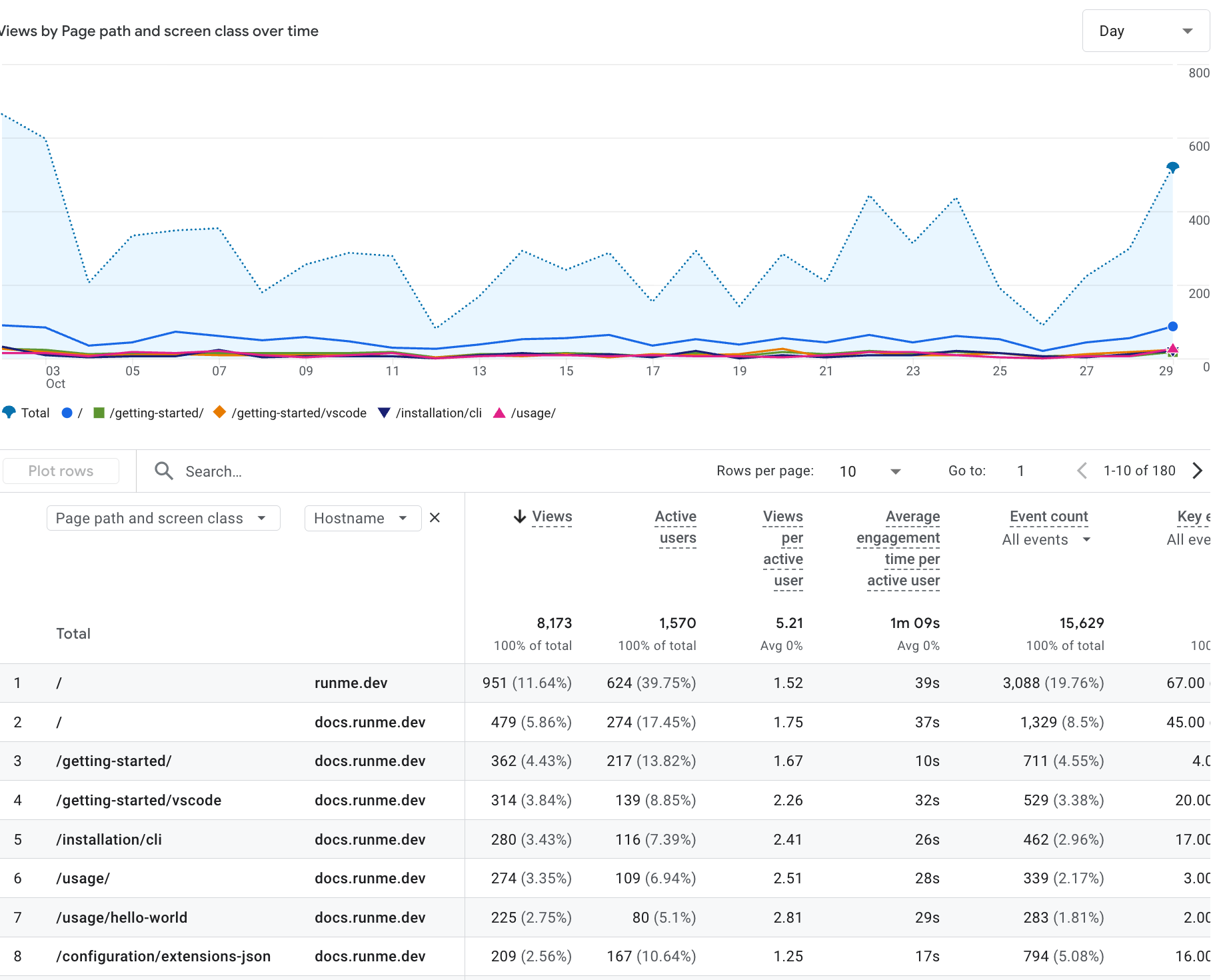Image resolution: width=1211 pixels, height=980 pixels.
Task: Select the /usage/hello-world table row
Action: click(121, 917)
